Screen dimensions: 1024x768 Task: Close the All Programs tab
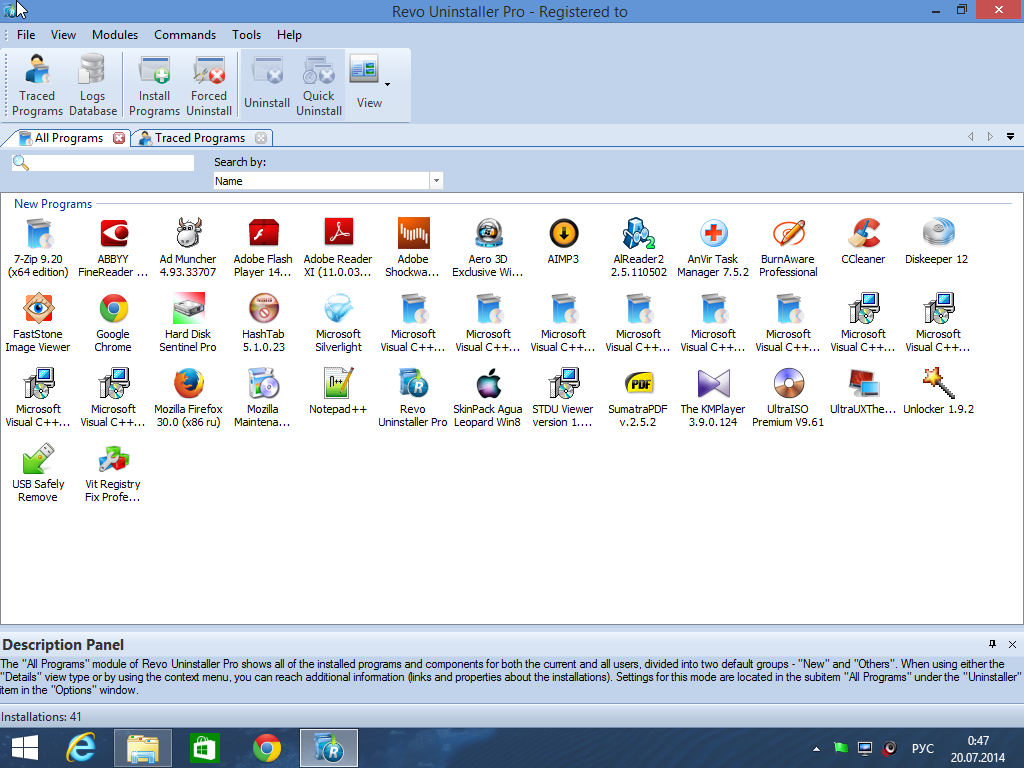tap(119, 138)
